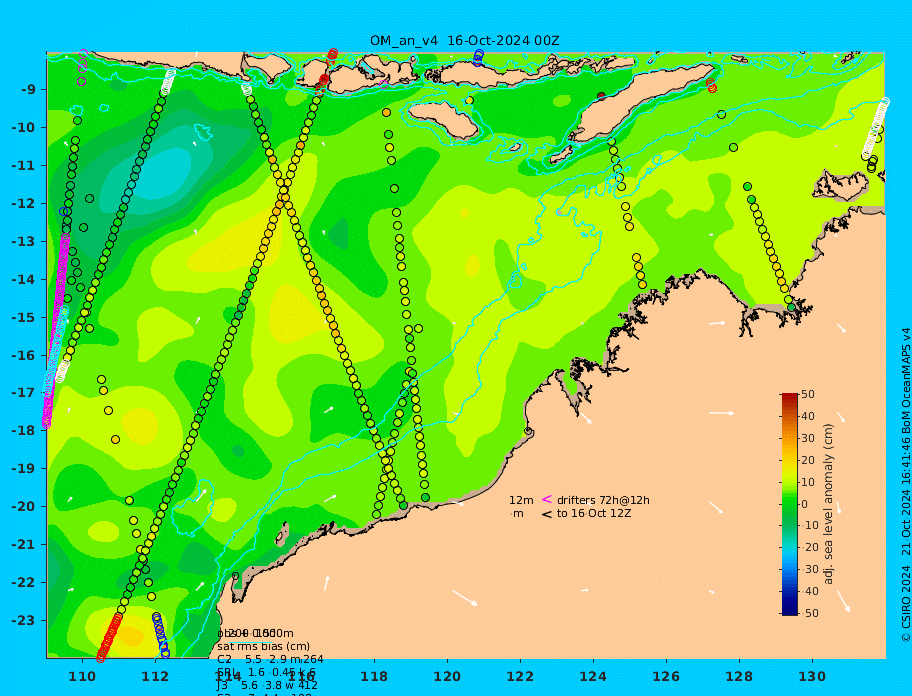Click the latitude axis label '-9'

pyautogui.click(x=29, y=90)
